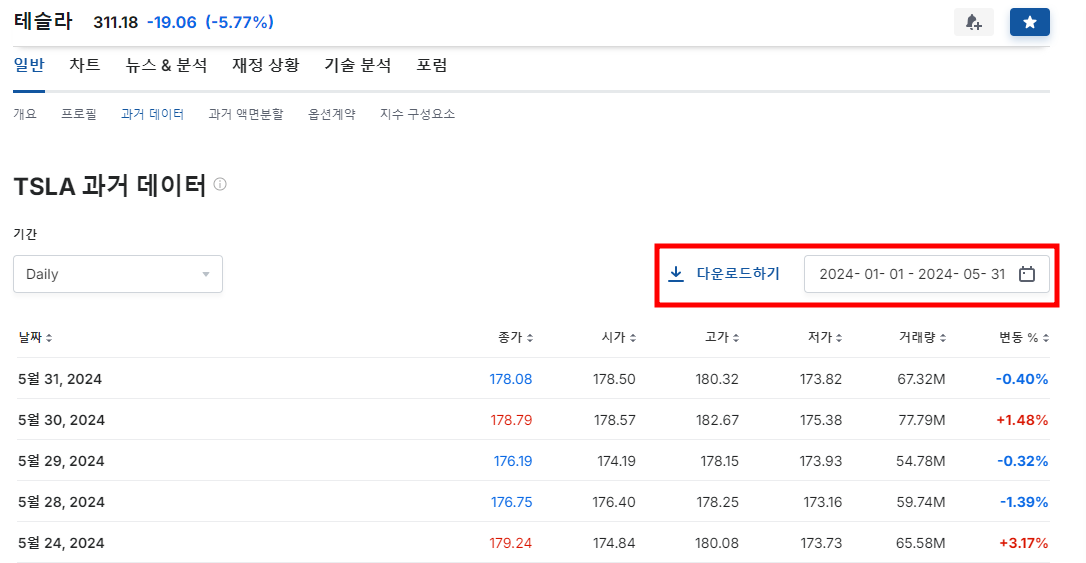The width and height of the screenshot is (1086, 563).
Task: Click the 5월 29, 2024 date cell
Action: [61, 461]
